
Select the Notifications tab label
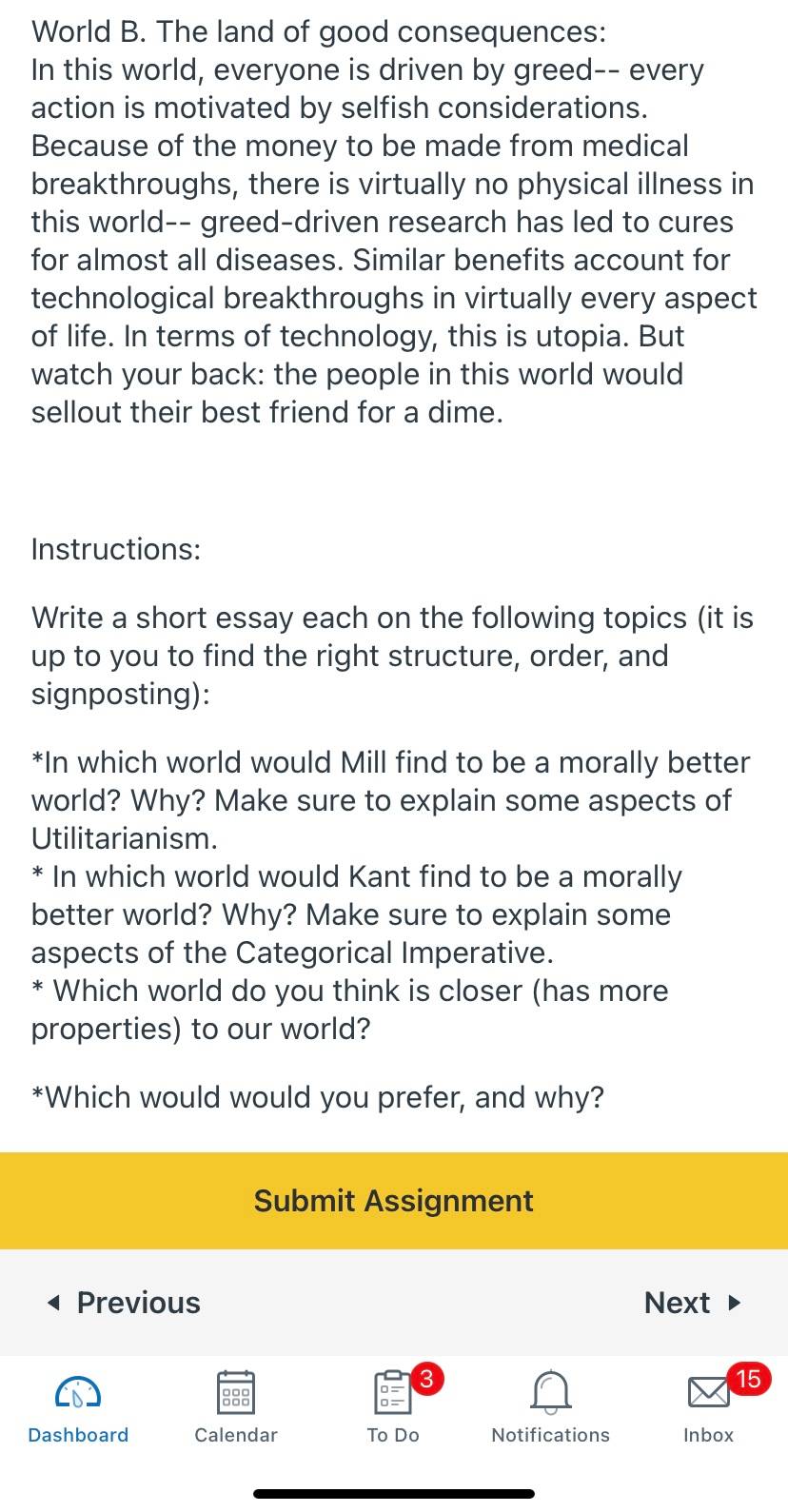pos(550,1435)
